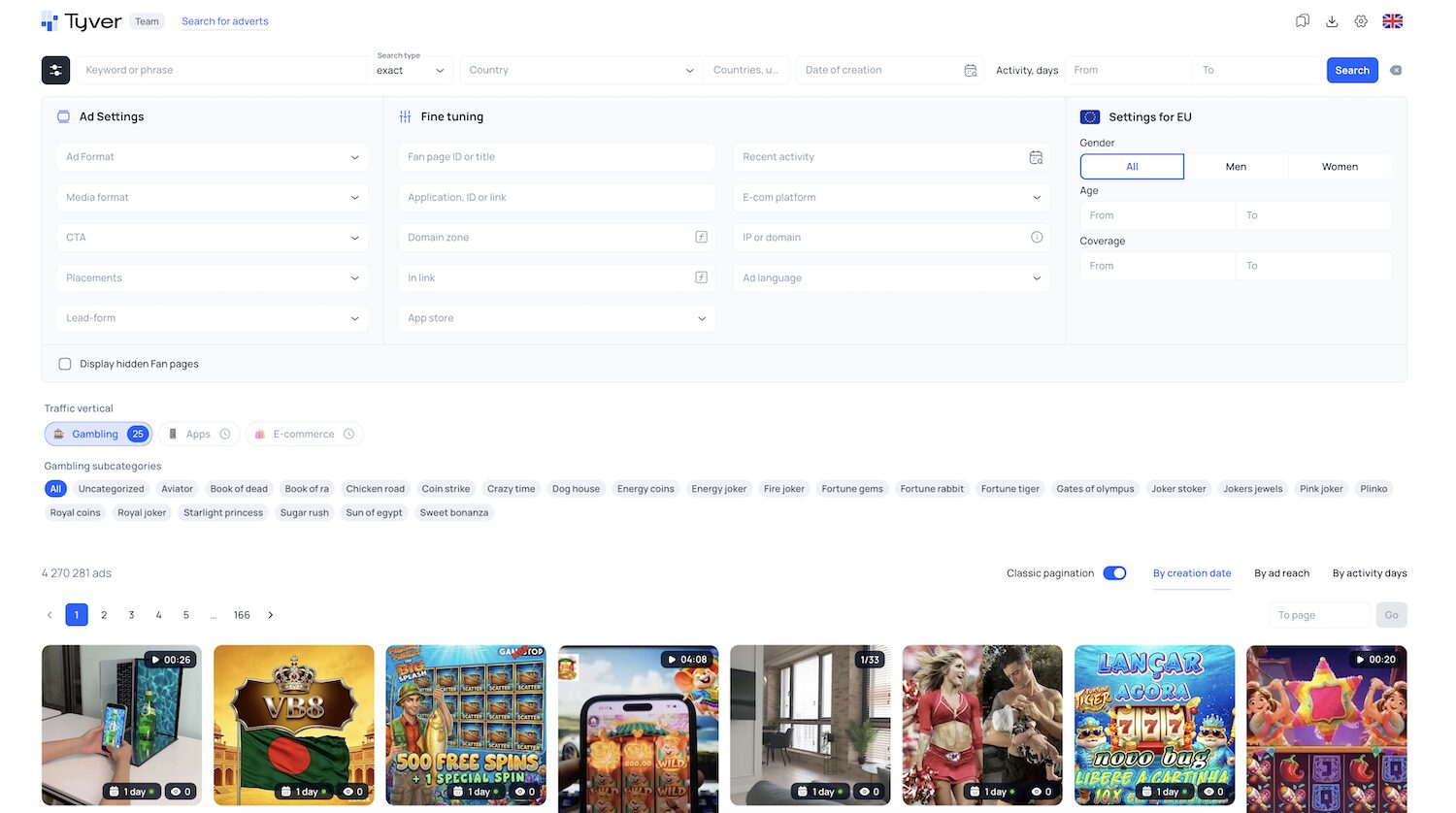Open the VB8 ad thumbnail
Screen dimensions: 1456x813
click(293, 724)
